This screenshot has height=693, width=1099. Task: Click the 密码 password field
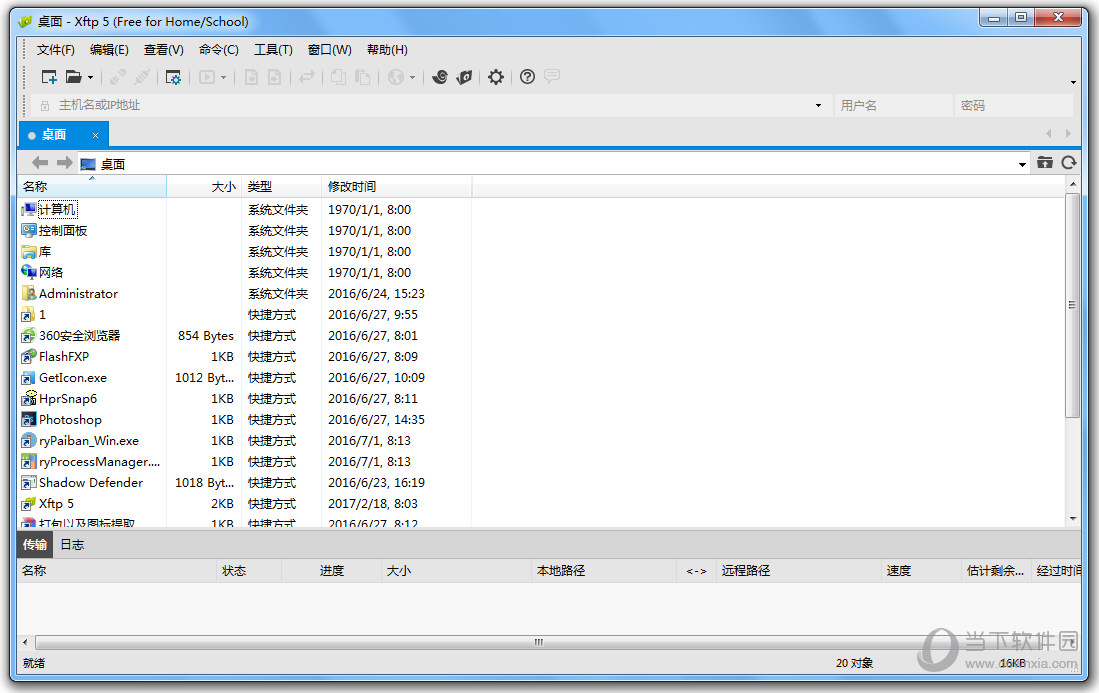click(x=1013, y=106)
